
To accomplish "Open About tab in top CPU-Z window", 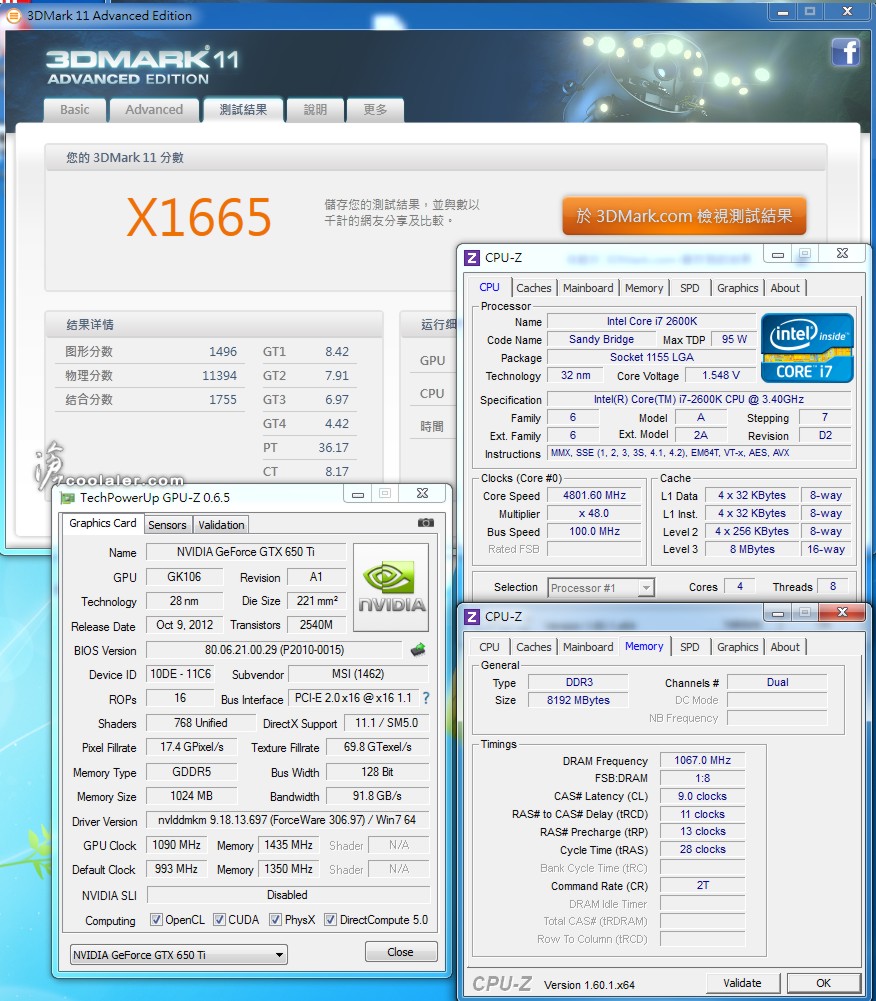I will pyautogui.click(x=785, y=288).
